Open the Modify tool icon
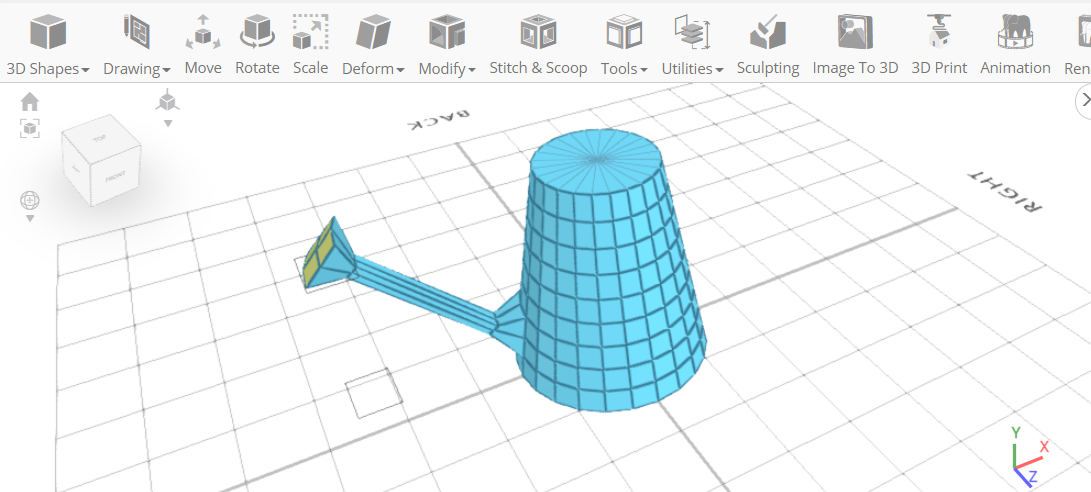The width and height of the screenshot is (1091, 492). [x=447, y=33]
